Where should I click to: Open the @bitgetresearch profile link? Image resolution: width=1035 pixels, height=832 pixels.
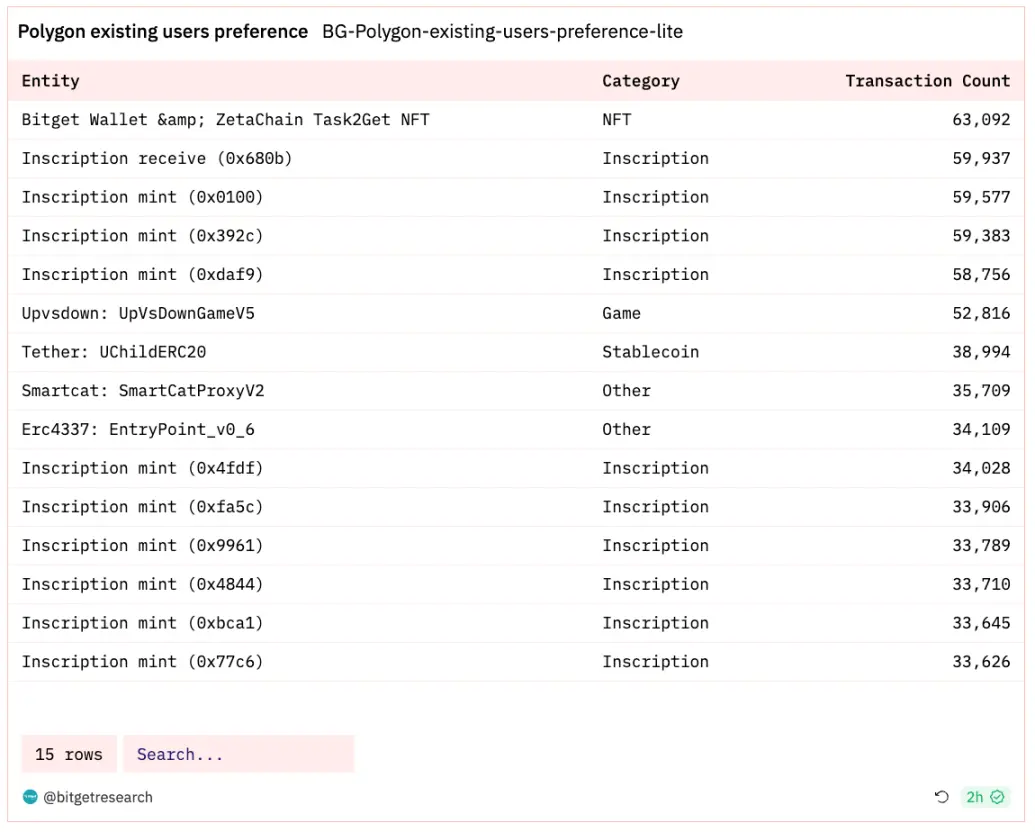click(x=98, y=797)
